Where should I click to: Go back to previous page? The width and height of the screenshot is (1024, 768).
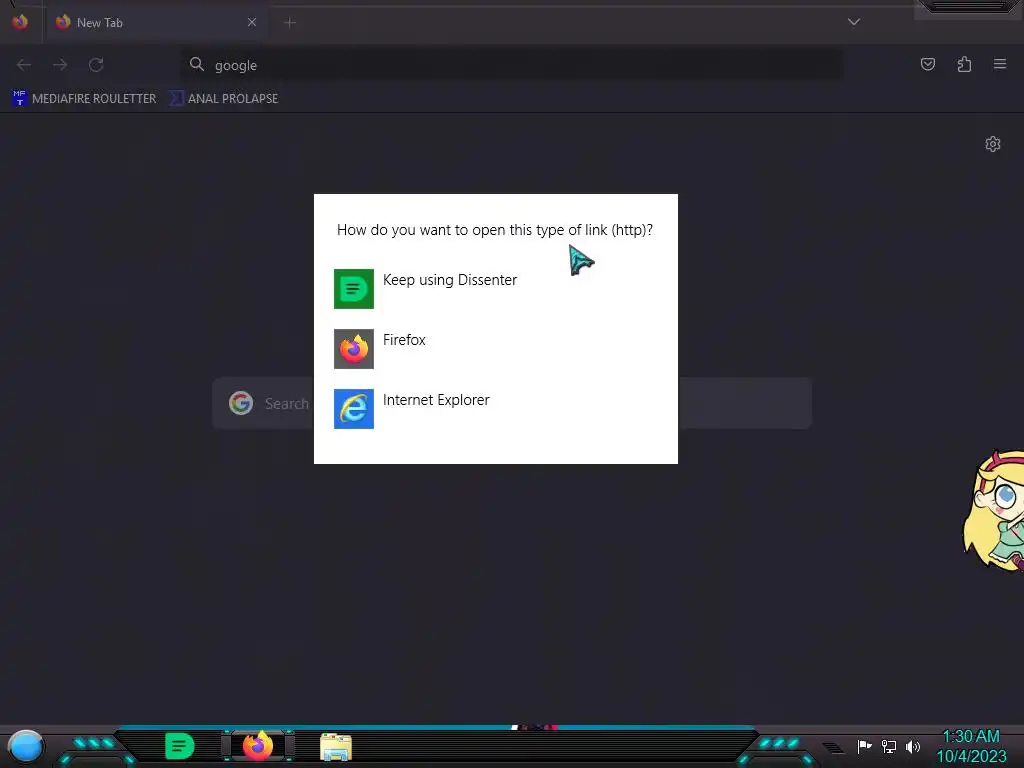(x=24, y=64)
